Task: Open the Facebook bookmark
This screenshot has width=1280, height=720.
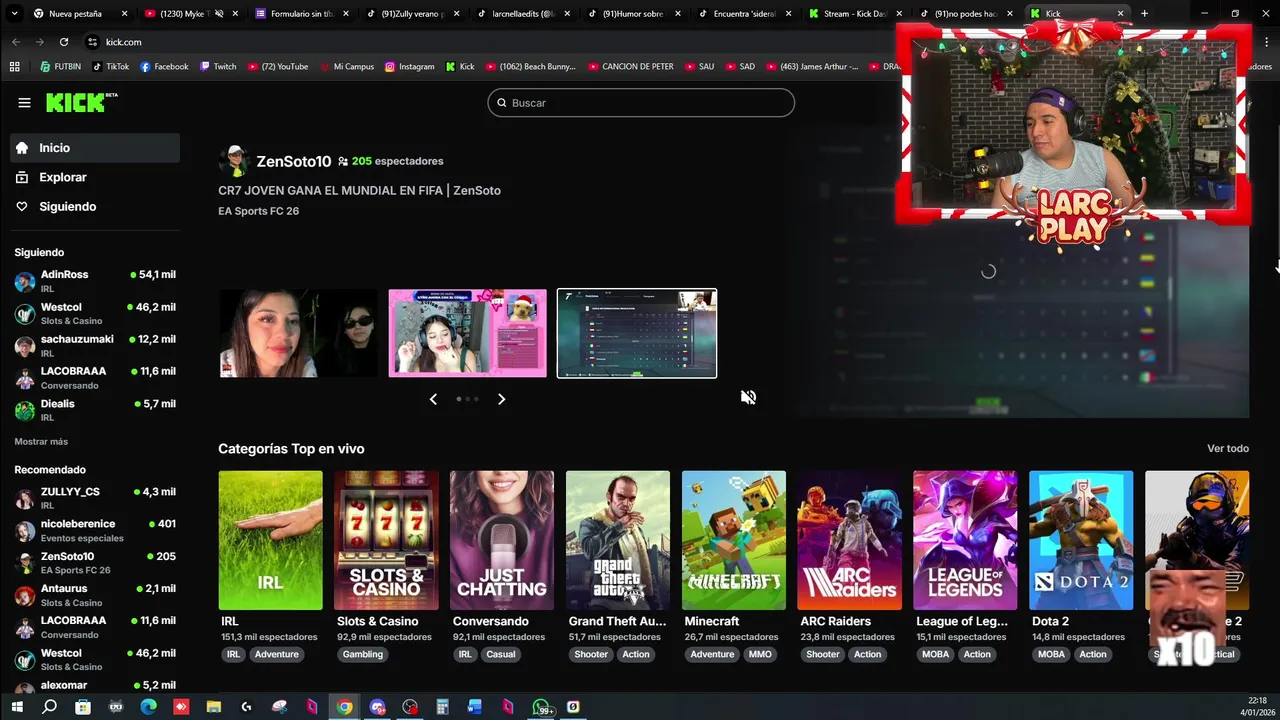Action: pyautogui.click(x=164, y=67)
